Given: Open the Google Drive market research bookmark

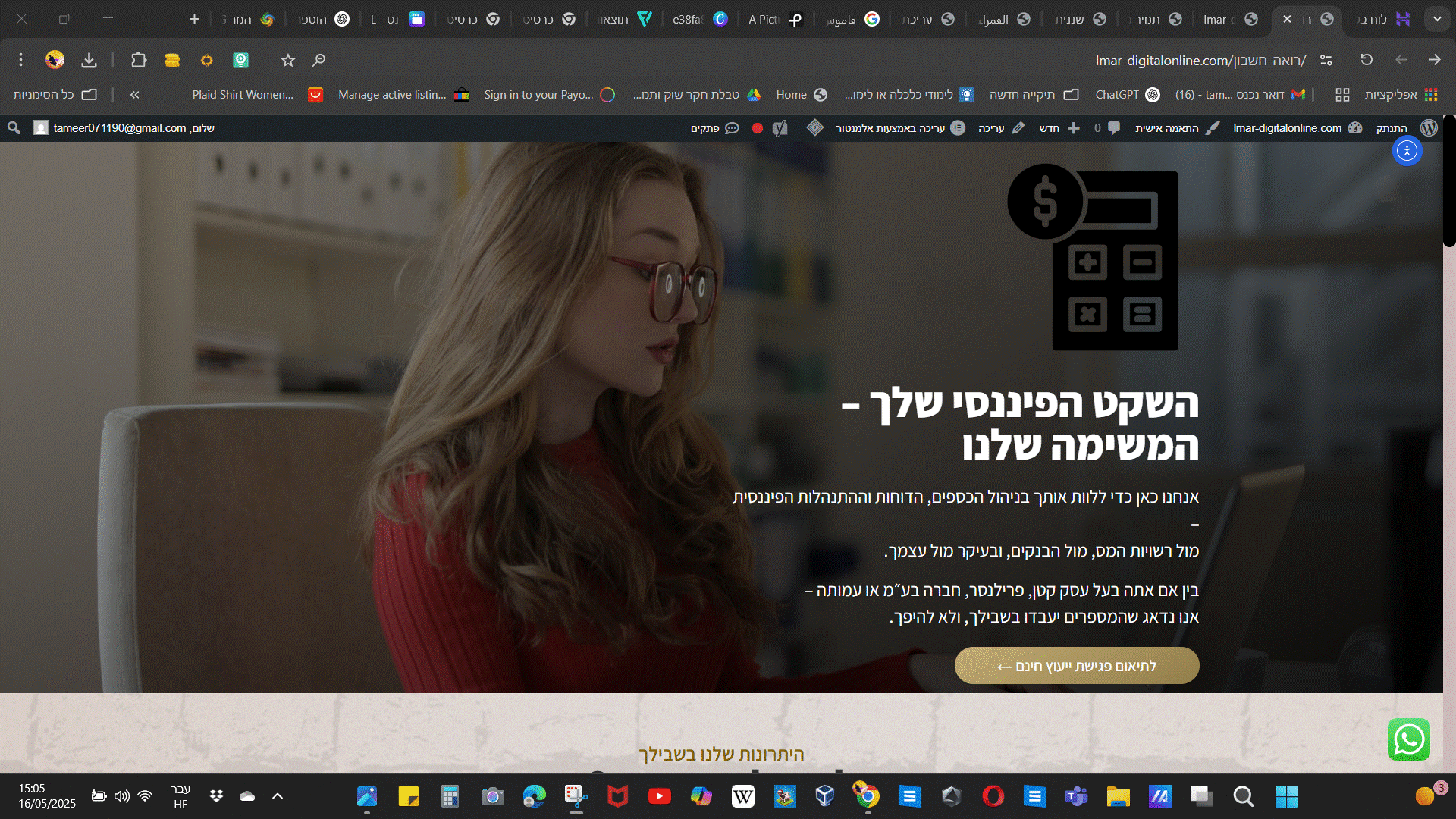Looking at the screenshot, I should (697, 95).
